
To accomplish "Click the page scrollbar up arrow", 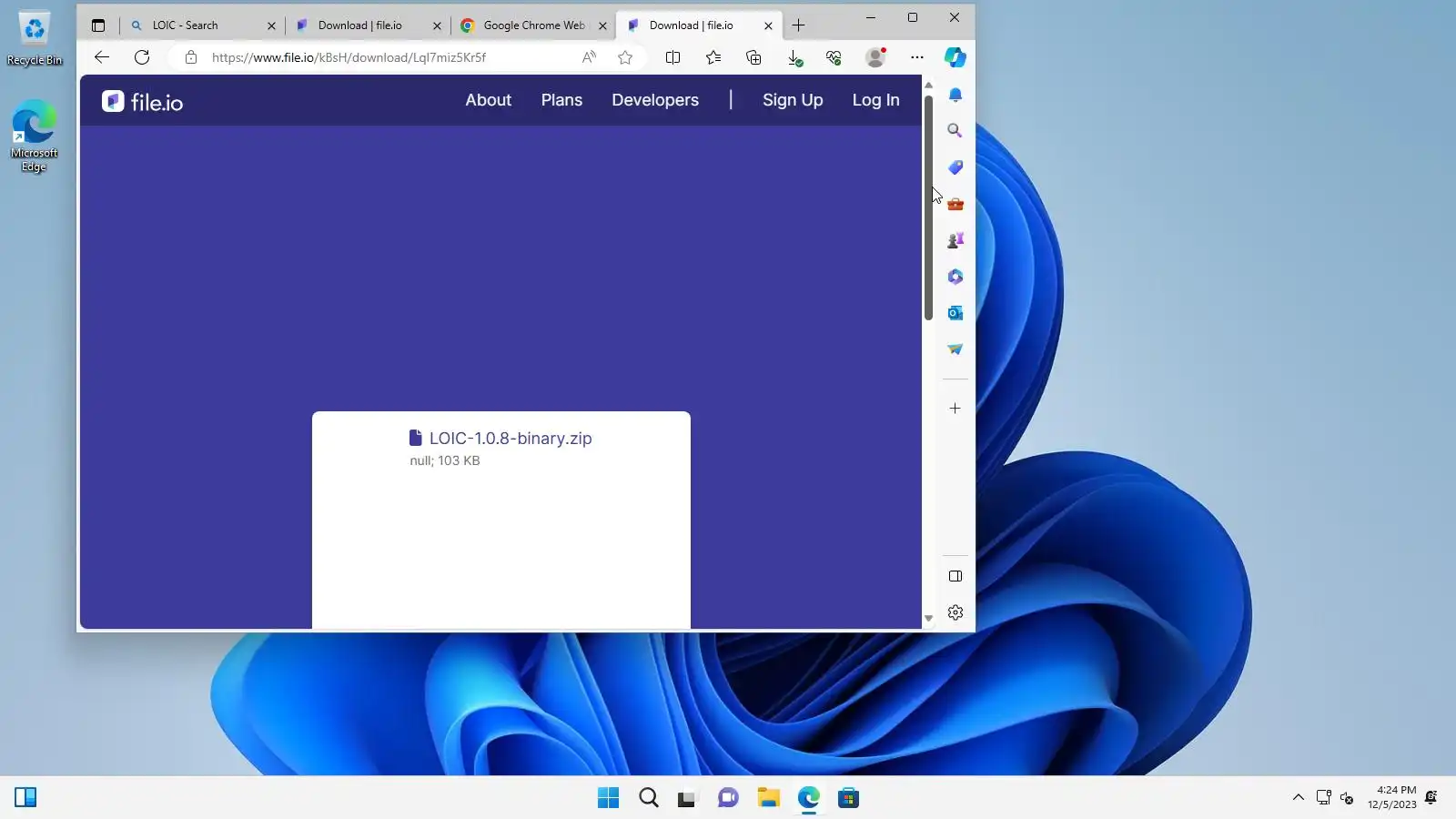I will [928, 86].
